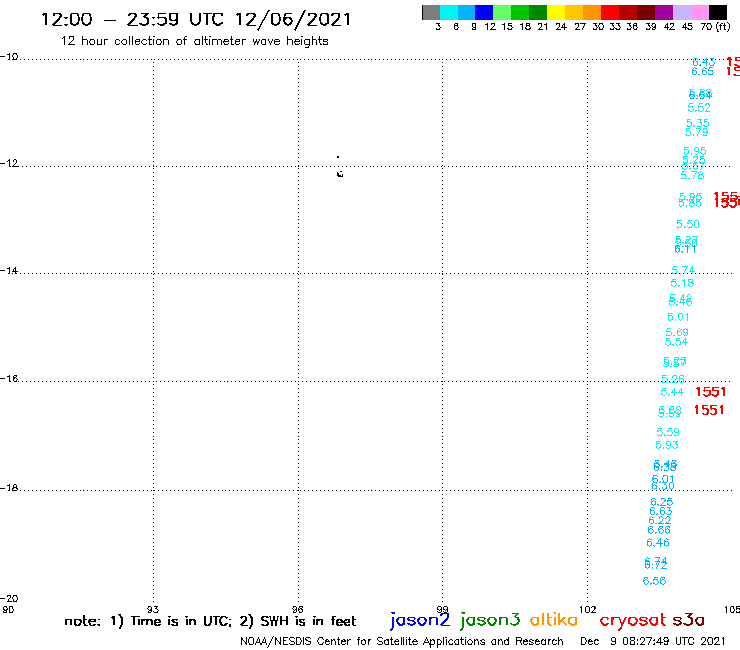Click the 5.78 wave height value

[692, 176]
